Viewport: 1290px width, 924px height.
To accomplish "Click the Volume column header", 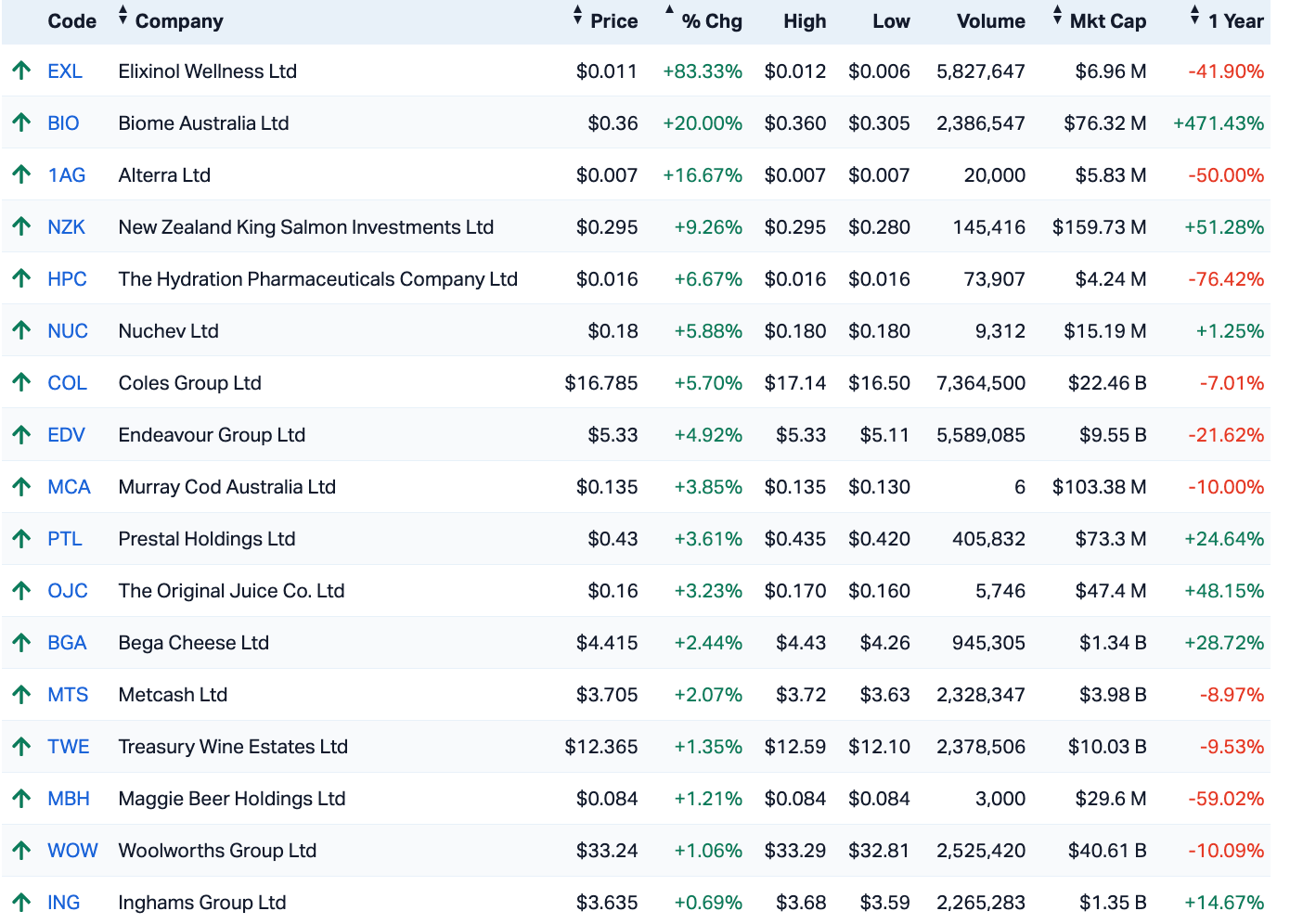I will pos(990,21).
